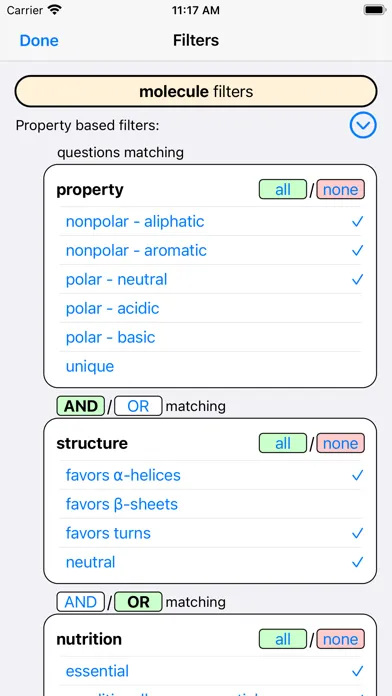Choose none in property section

click(341, 190)
